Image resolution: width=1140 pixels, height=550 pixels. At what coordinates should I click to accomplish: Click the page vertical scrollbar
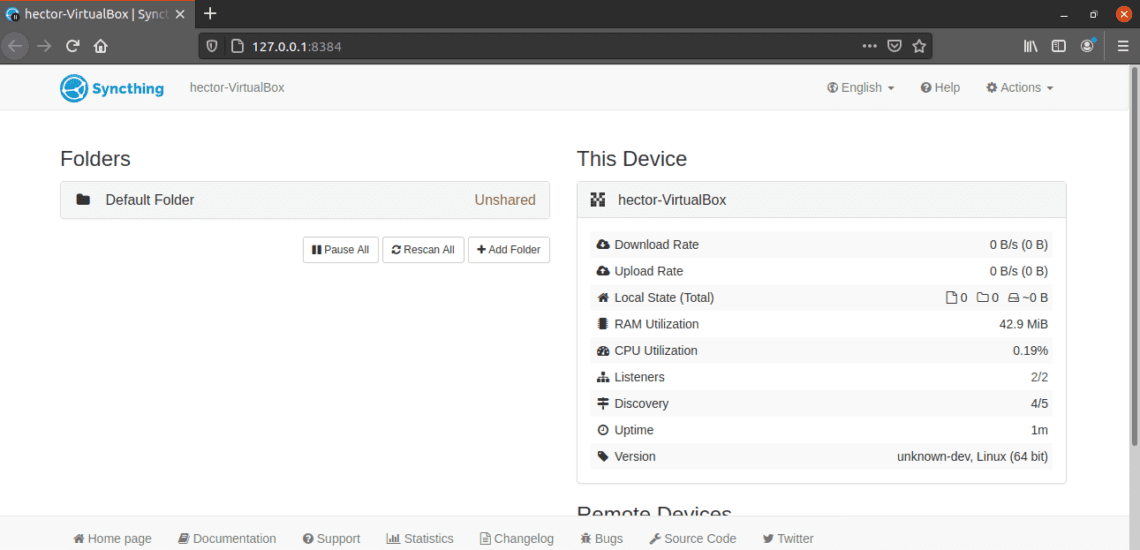pos(1134,255)
